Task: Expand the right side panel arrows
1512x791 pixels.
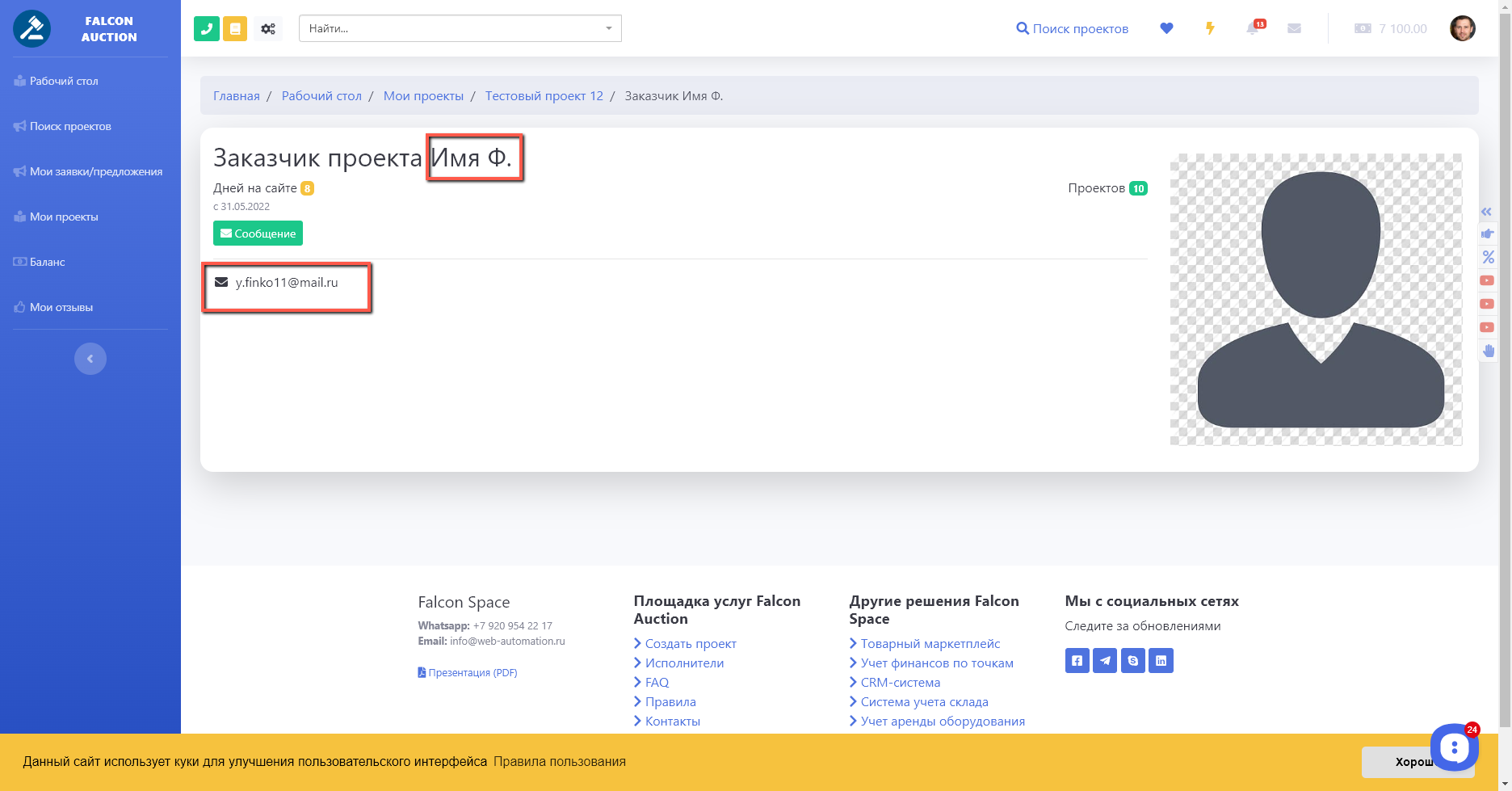Action: 1487,212
